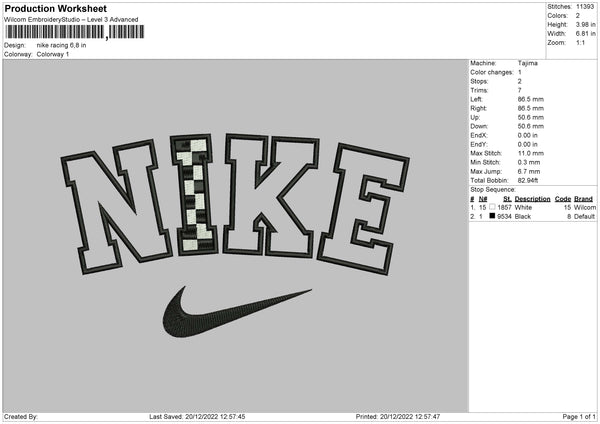
Task: Click the 'N#' column header
Action: [483, 199]
